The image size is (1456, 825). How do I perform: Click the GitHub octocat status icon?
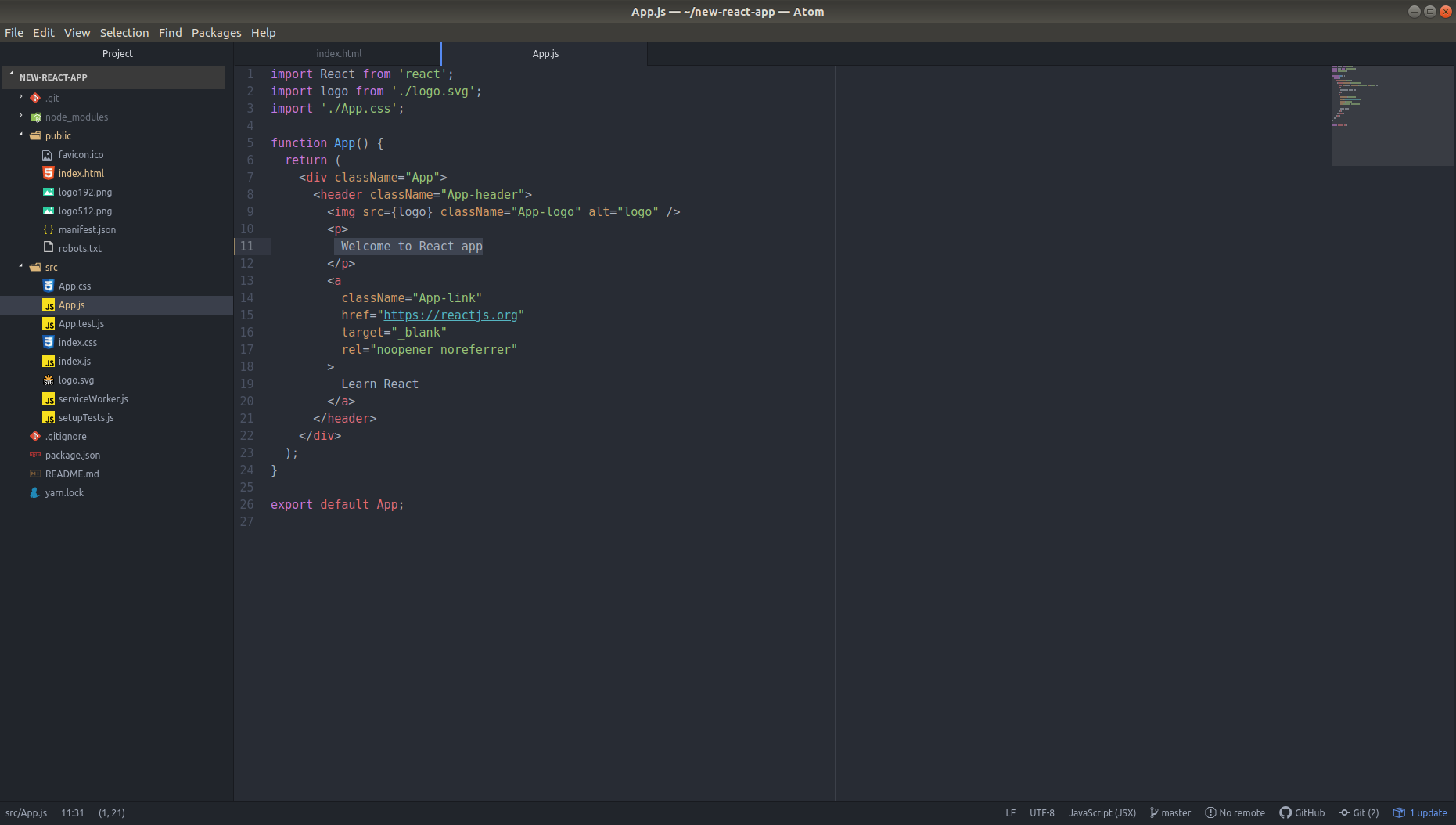coord(1285,812)
